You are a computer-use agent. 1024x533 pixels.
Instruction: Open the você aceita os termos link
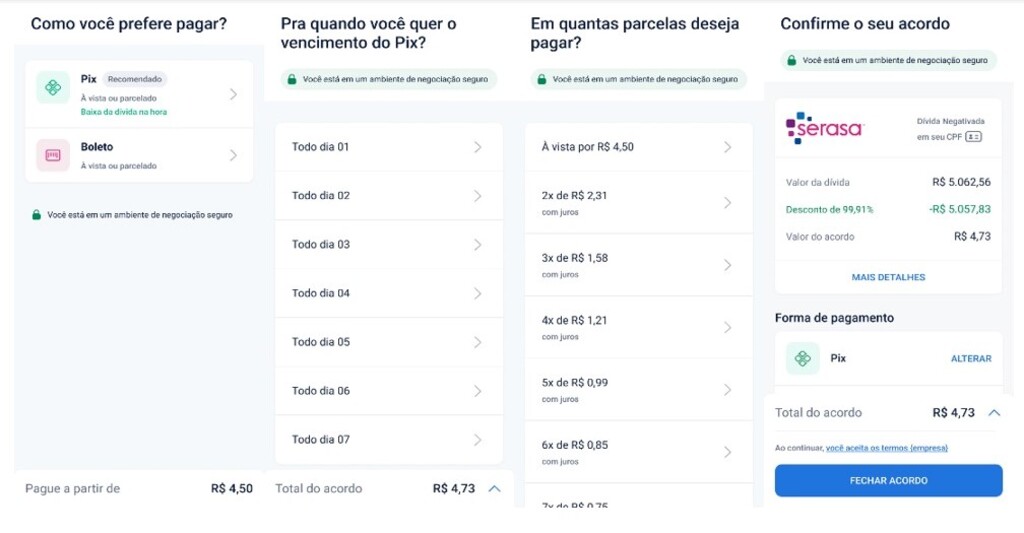pyautogui.click(x=886, y=448)
